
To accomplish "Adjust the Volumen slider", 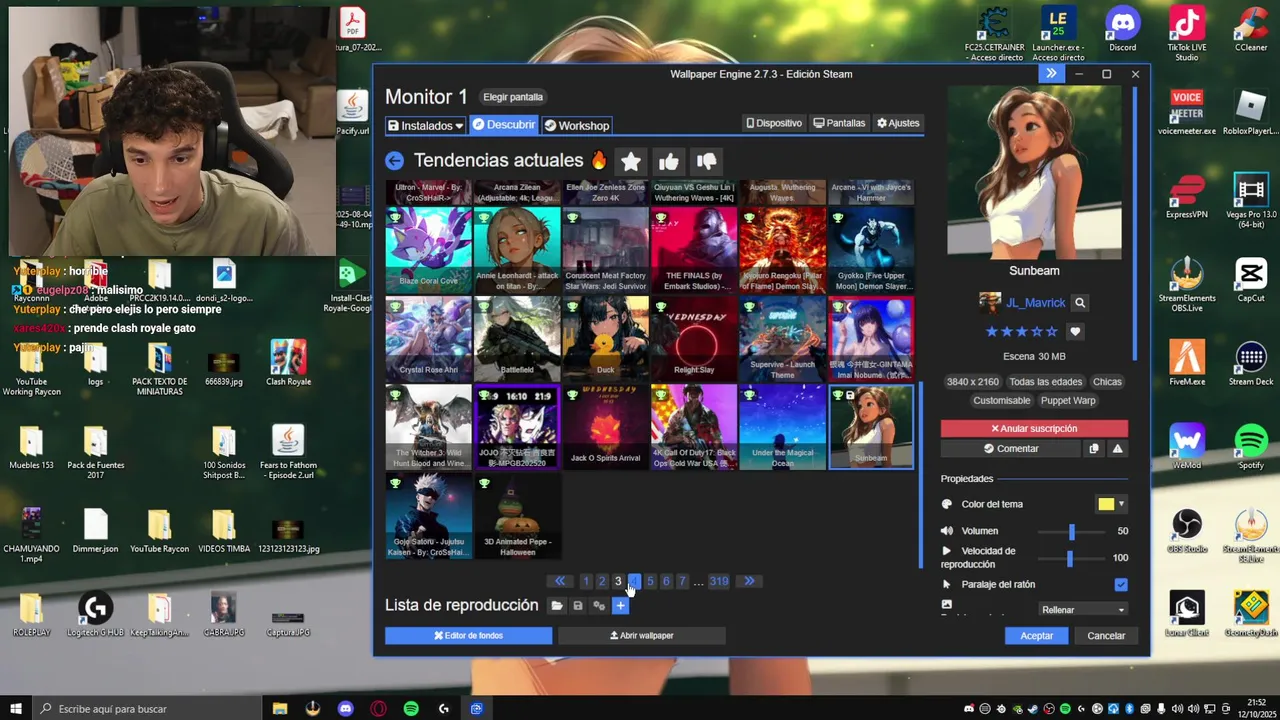I will [1072, 532].
